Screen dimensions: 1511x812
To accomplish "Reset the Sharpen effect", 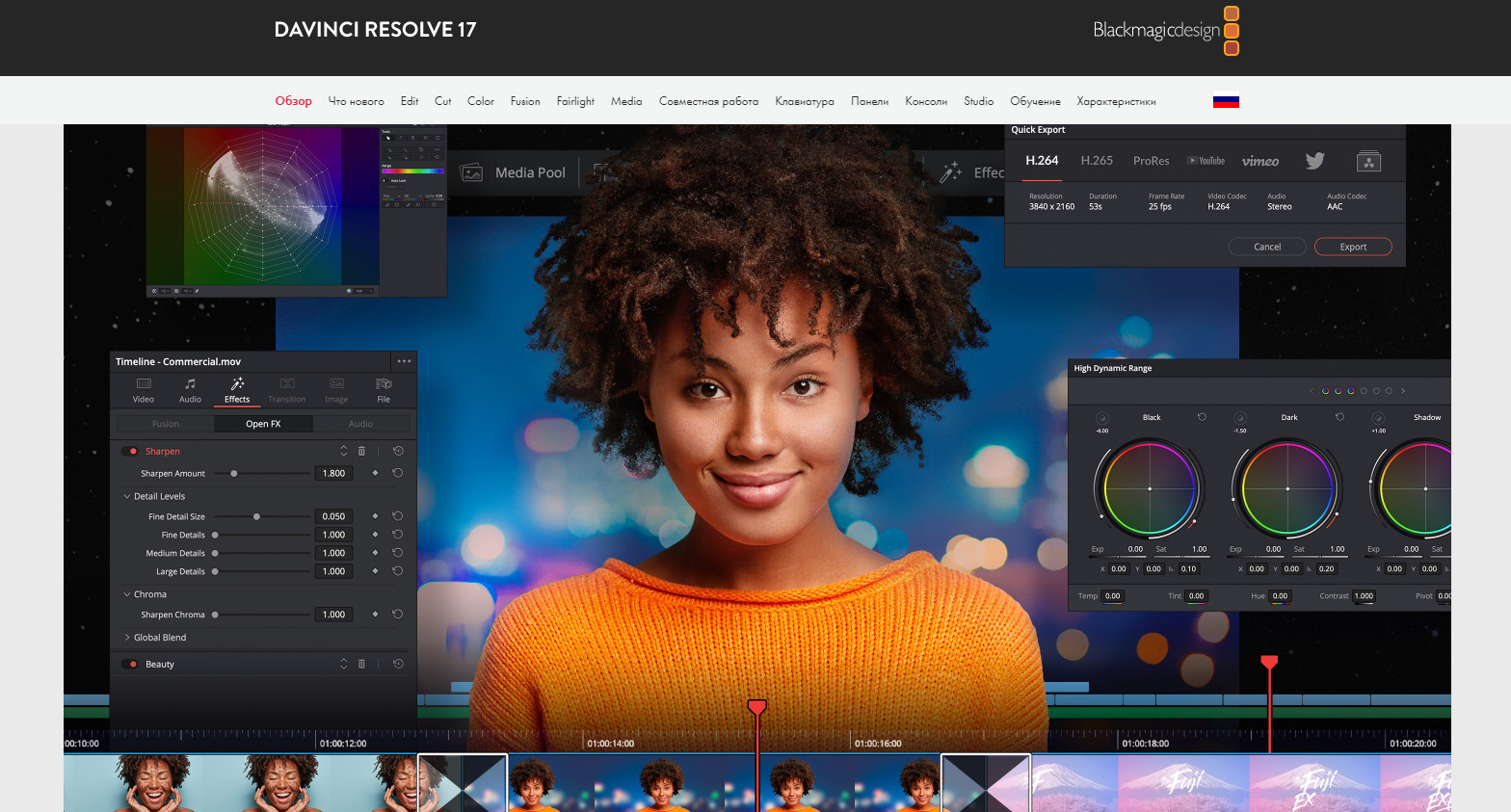I will 398,451.
